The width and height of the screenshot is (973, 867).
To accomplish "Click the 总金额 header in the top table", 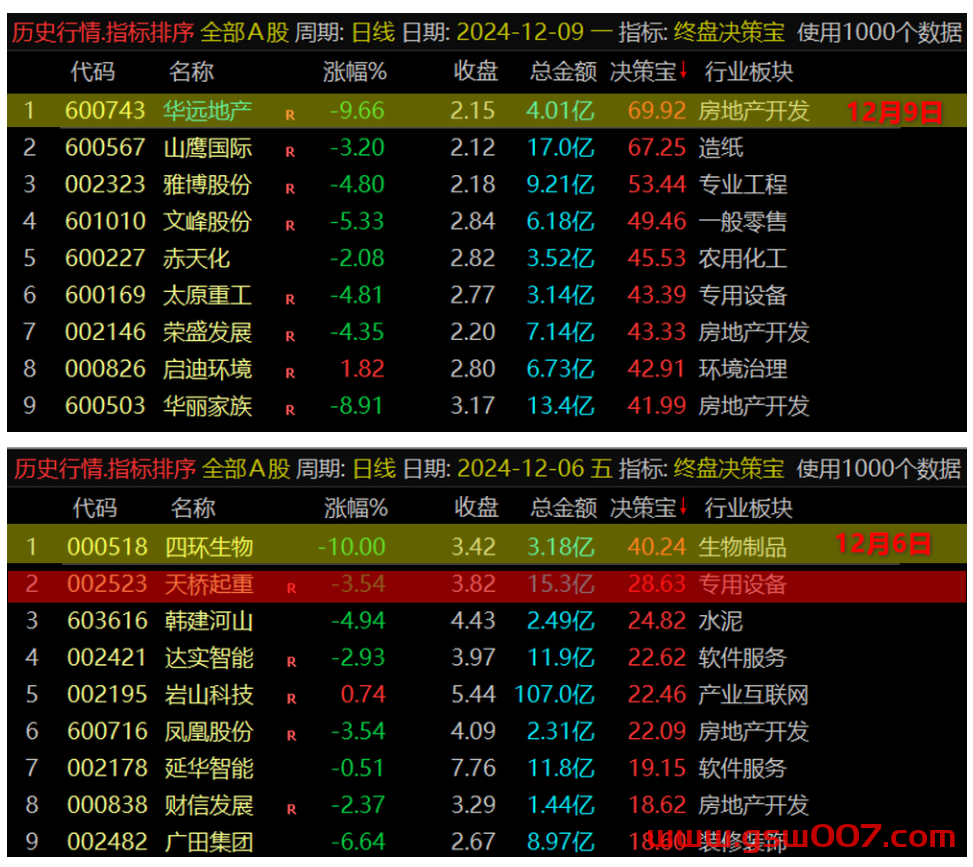I will click(x=563, y=72).
